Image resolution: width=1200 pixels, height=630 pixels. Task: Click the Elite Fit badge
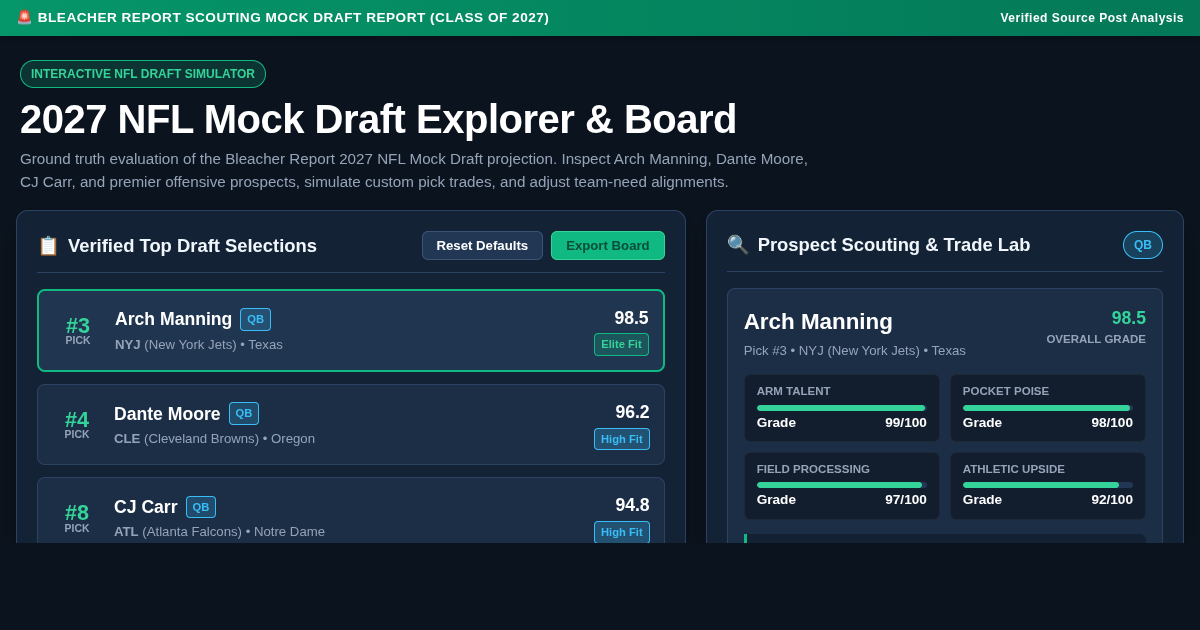621,344
